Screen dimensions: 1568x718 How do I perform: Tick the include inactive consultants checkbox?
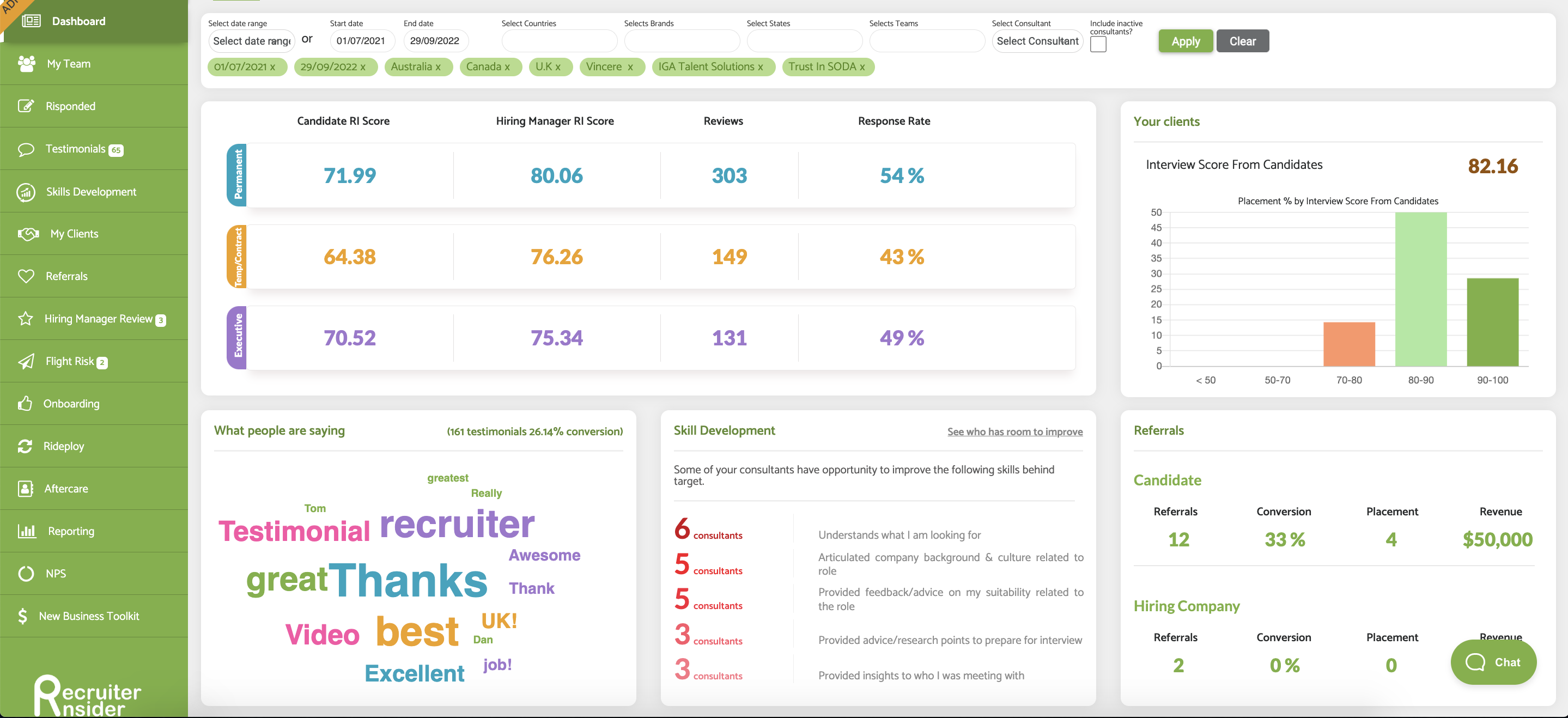[1098, 45]
